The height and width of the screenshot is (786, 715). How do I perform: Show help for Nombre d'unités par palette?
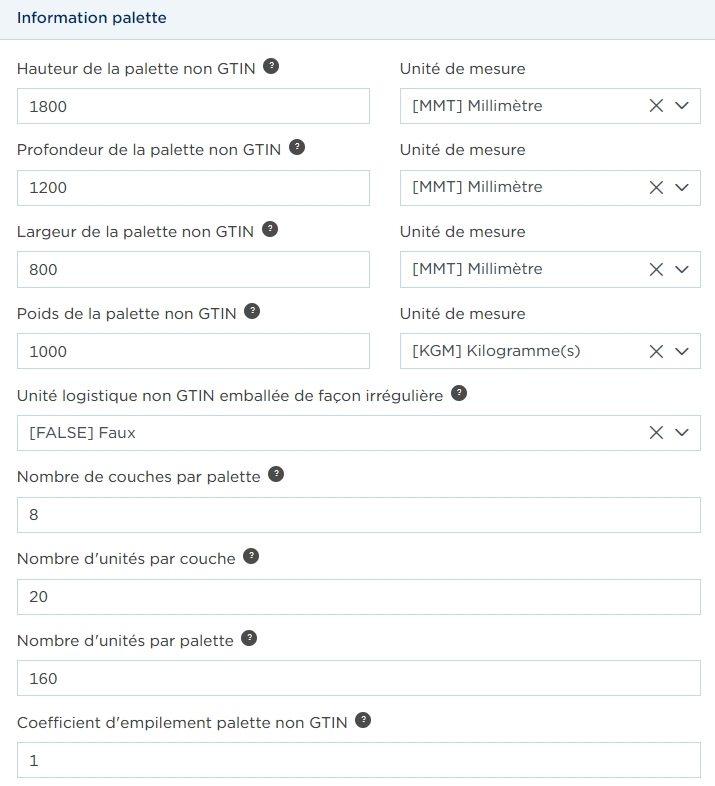tap(249, 639)
